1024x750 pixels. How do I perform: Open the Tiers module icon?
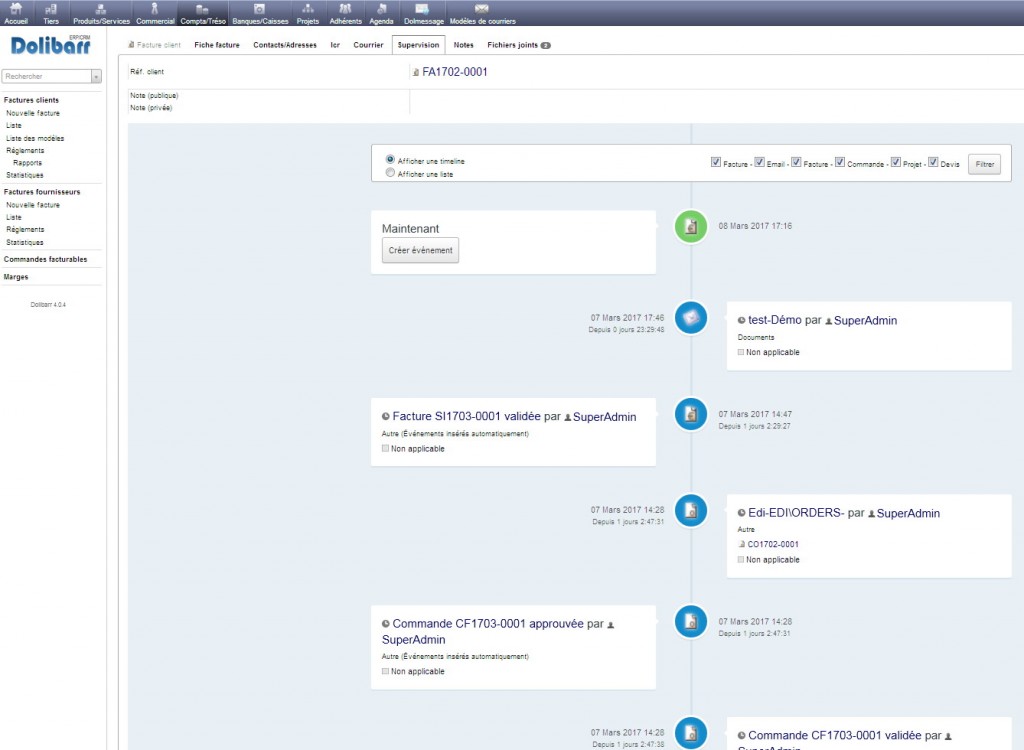point(51,9)
